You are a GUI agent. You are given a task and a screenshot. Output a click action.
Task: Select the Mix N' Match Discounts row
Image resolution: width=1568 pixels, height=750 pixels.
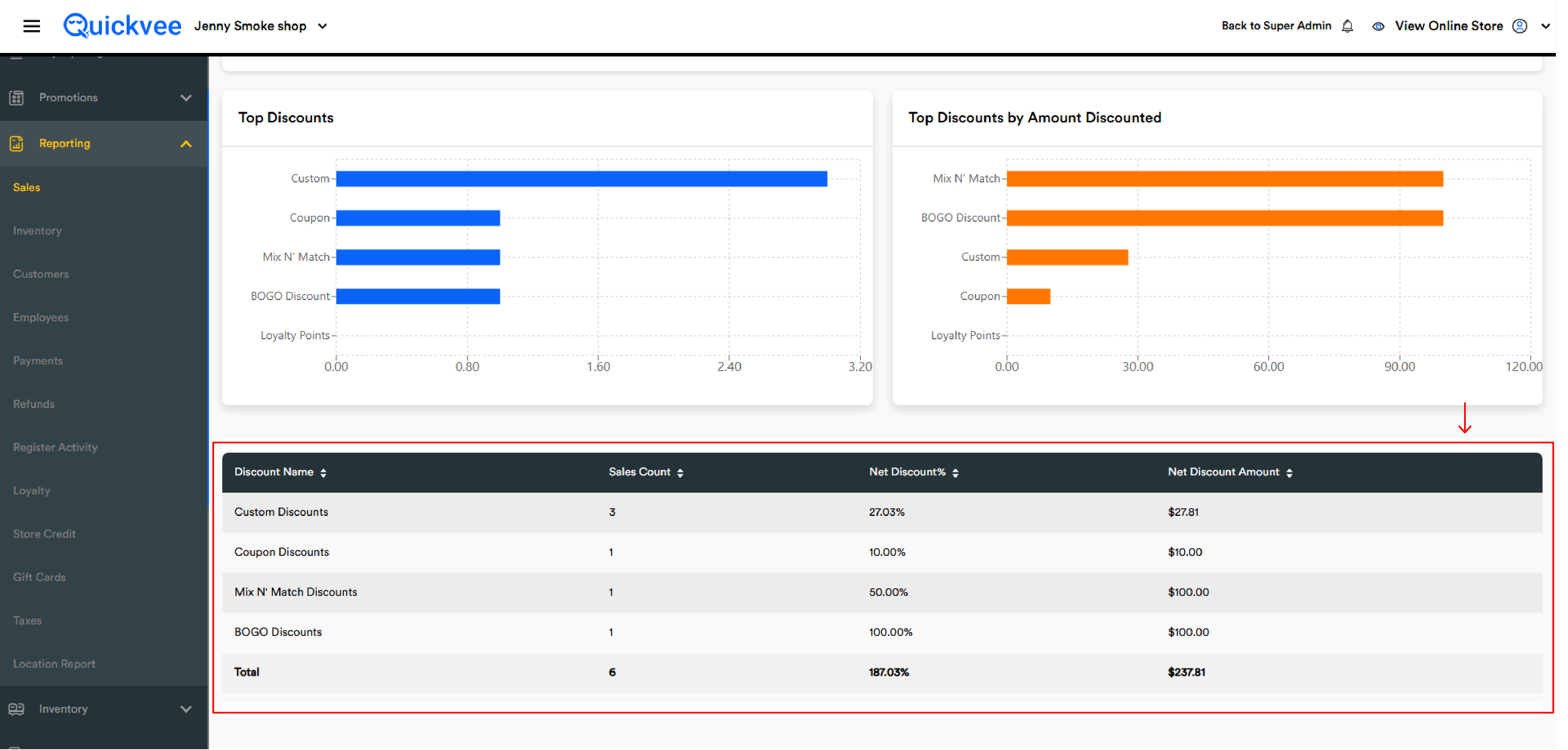pyautogui.click(x=881, y=592)
